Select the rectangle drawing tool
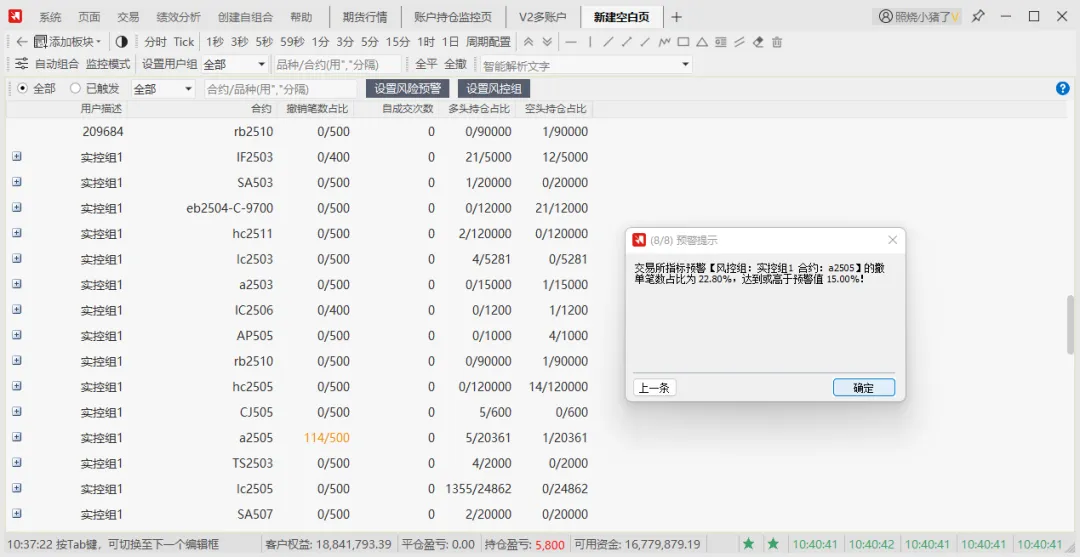 pyautogui.click(x=683, y=42)
